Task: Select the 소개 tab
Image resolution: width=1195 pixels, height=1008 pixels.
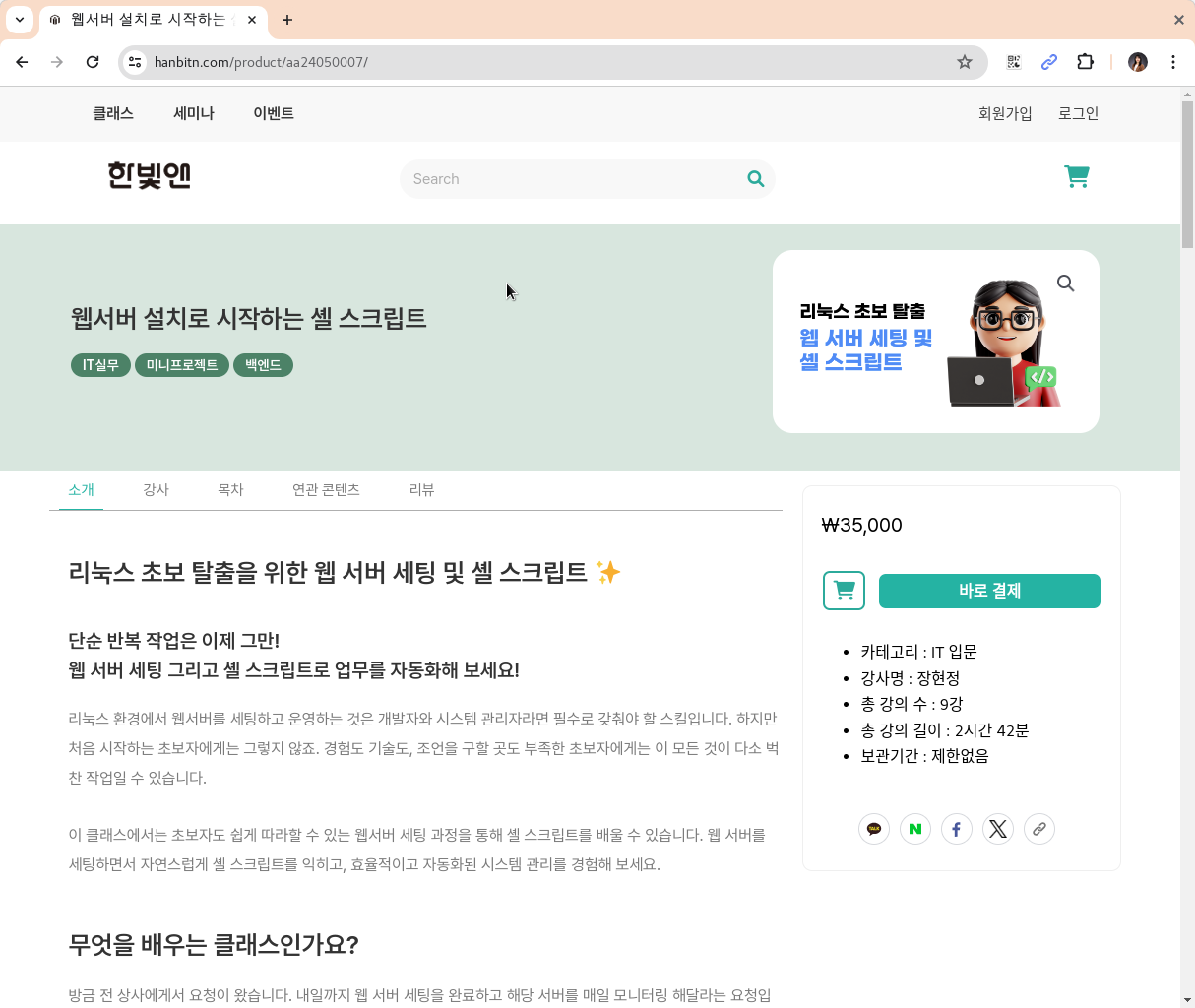Action: [x=81, y=489]
